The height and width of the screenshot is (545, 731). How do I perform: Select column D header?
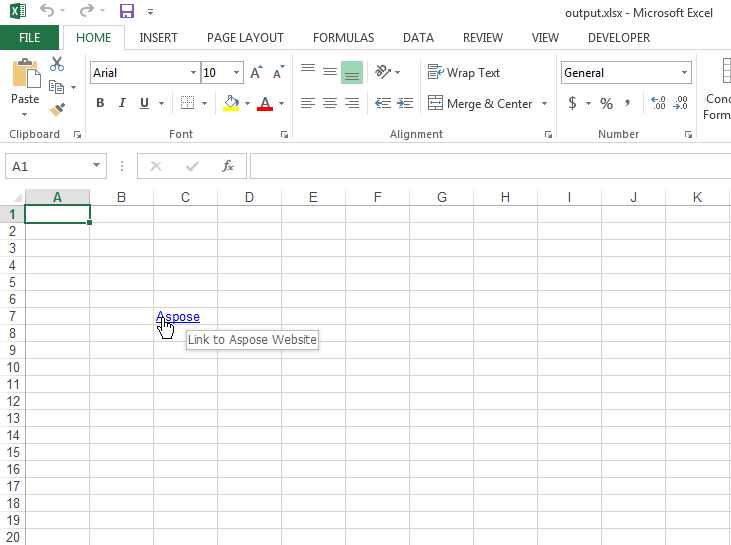pos(249,197)
